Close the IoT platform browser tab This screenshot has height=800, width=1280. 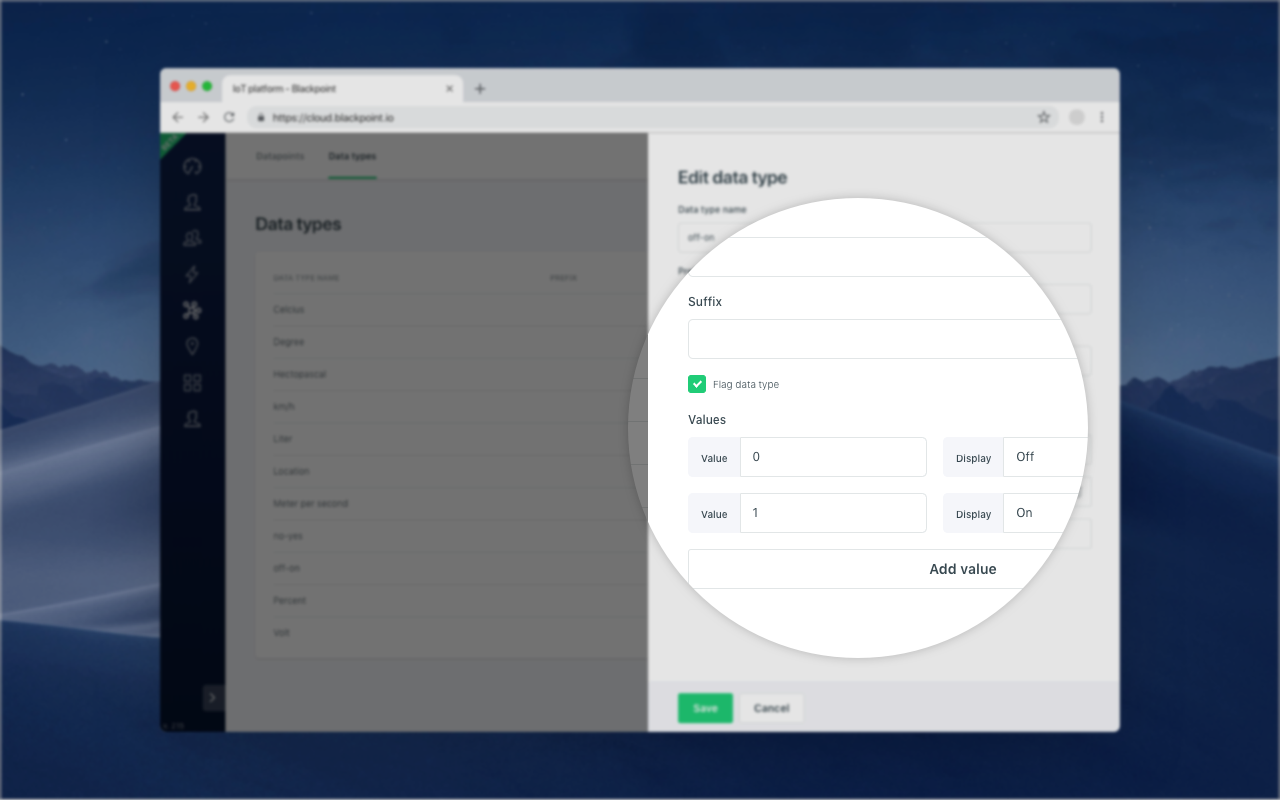(x=449, y=88)
